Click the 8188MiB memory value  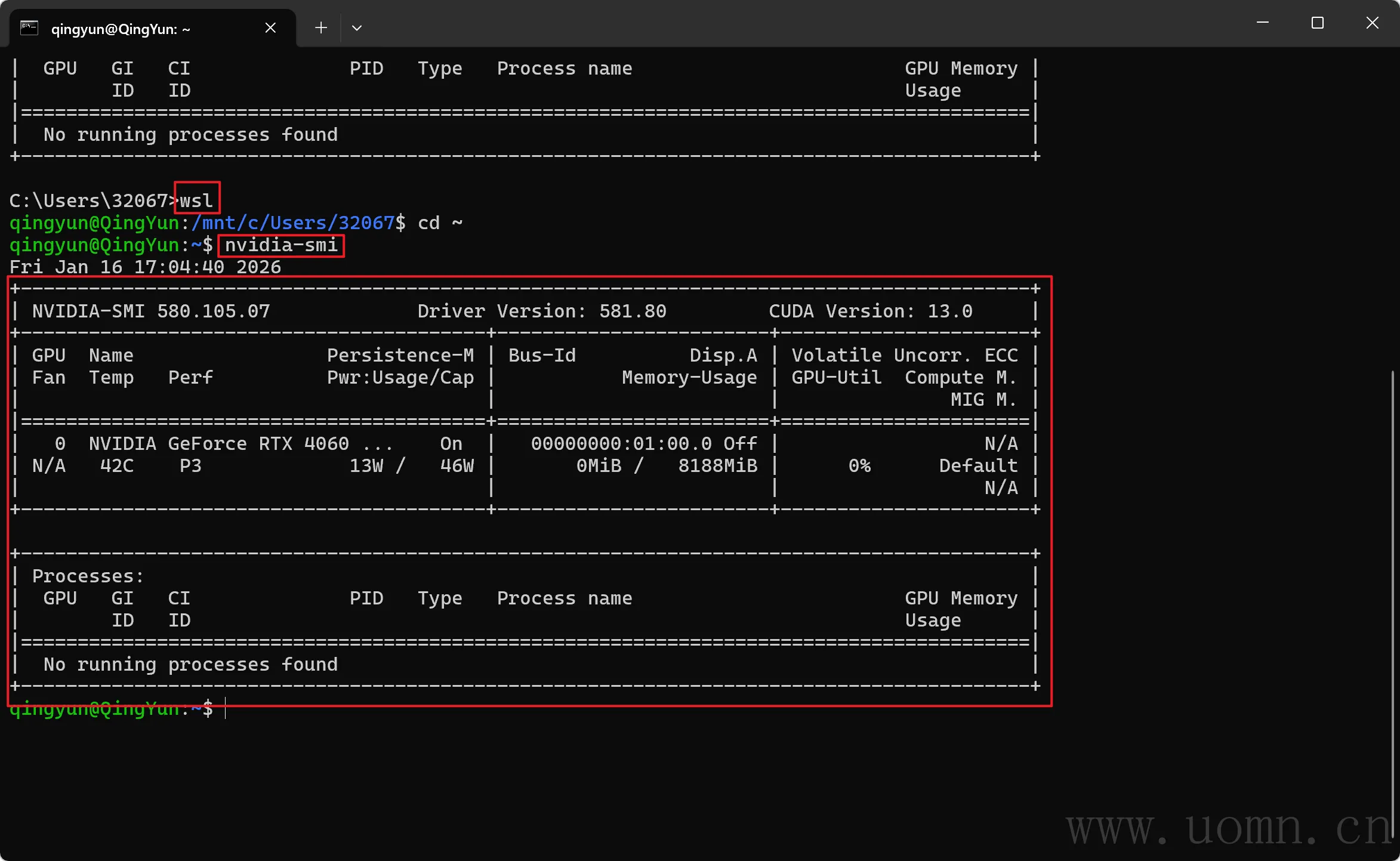[717, 466]
